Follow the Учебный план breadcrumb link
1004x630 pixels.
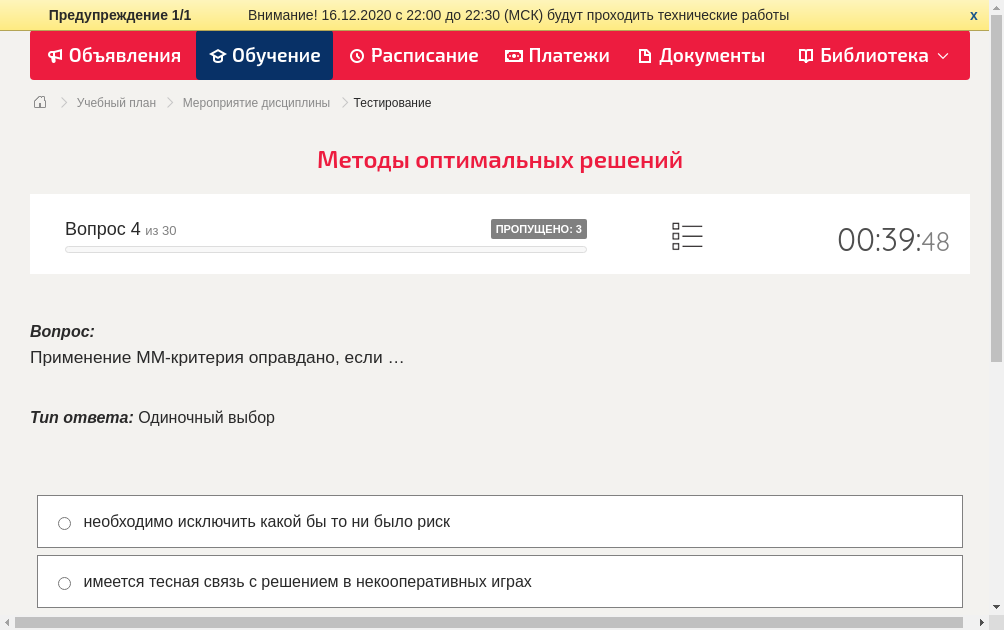click(x=115, y=102)
